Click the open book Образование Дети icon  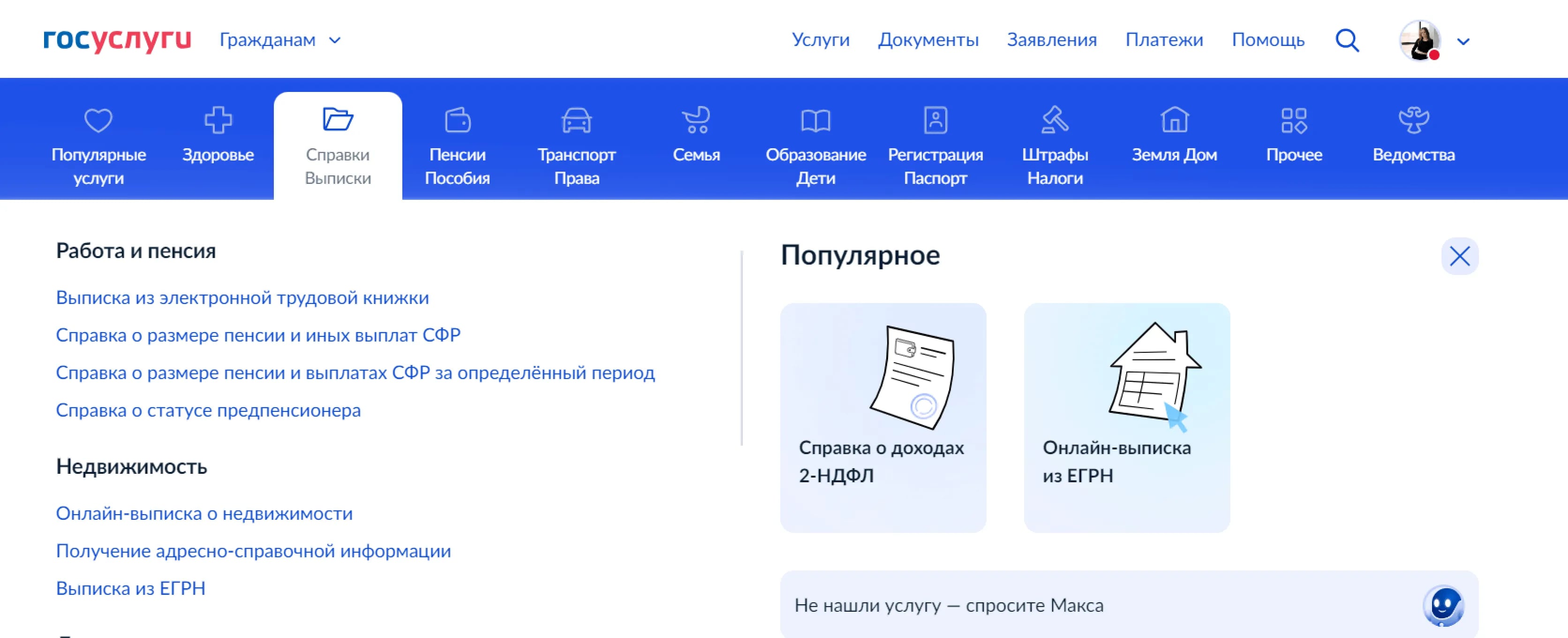point(816,121)
